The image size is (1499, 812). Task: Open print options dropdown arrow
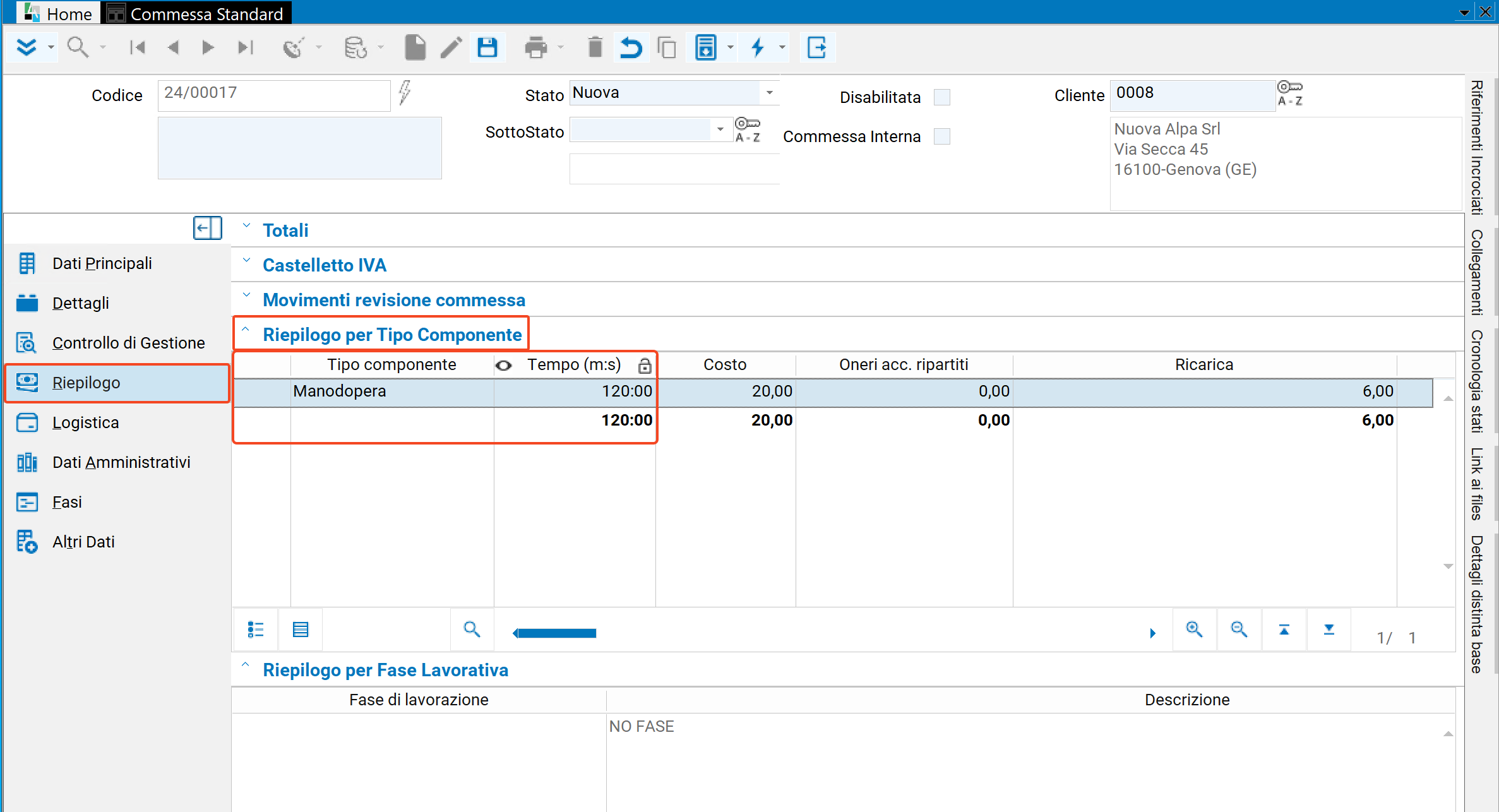[560, 47]
